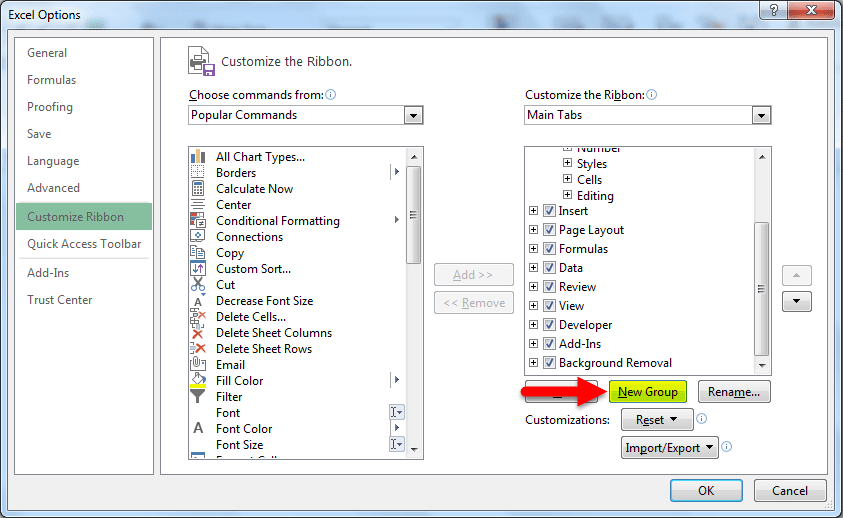Click the Conditional Formatting icon
843x518 pixels.
198,220
